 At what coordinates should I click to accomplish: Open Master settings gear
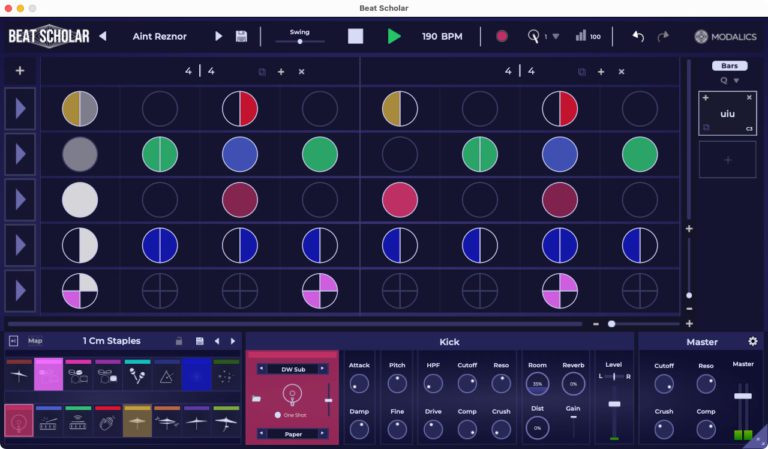coord(752,341)
